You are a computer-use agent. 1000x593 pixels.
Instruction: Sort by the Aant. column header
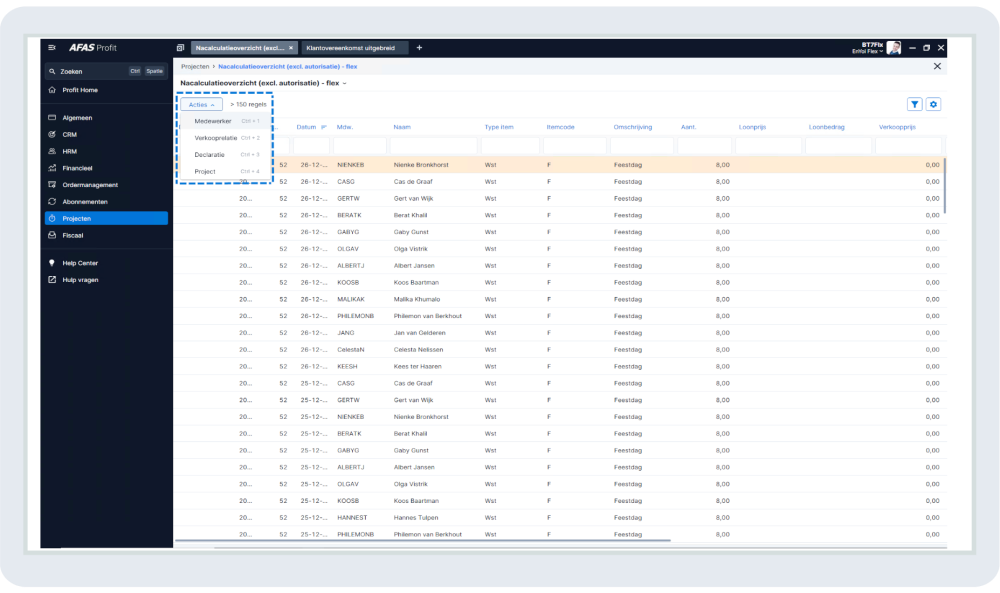click(688, 128)
